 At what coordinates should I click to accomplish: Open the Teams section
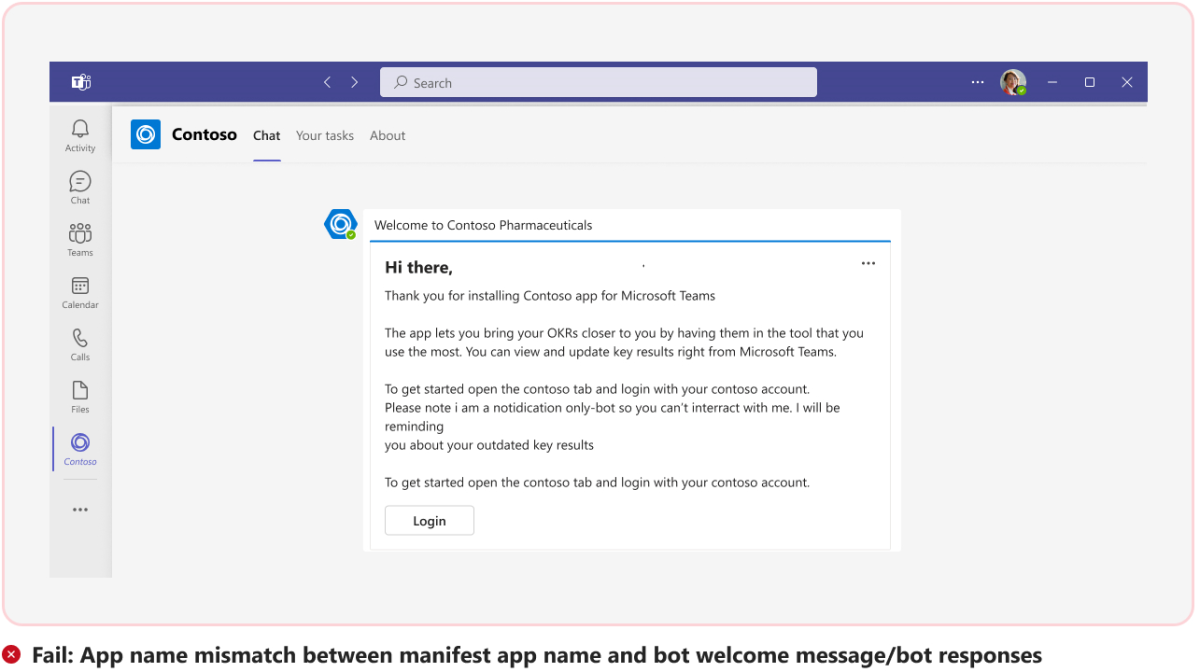point(80,237)
